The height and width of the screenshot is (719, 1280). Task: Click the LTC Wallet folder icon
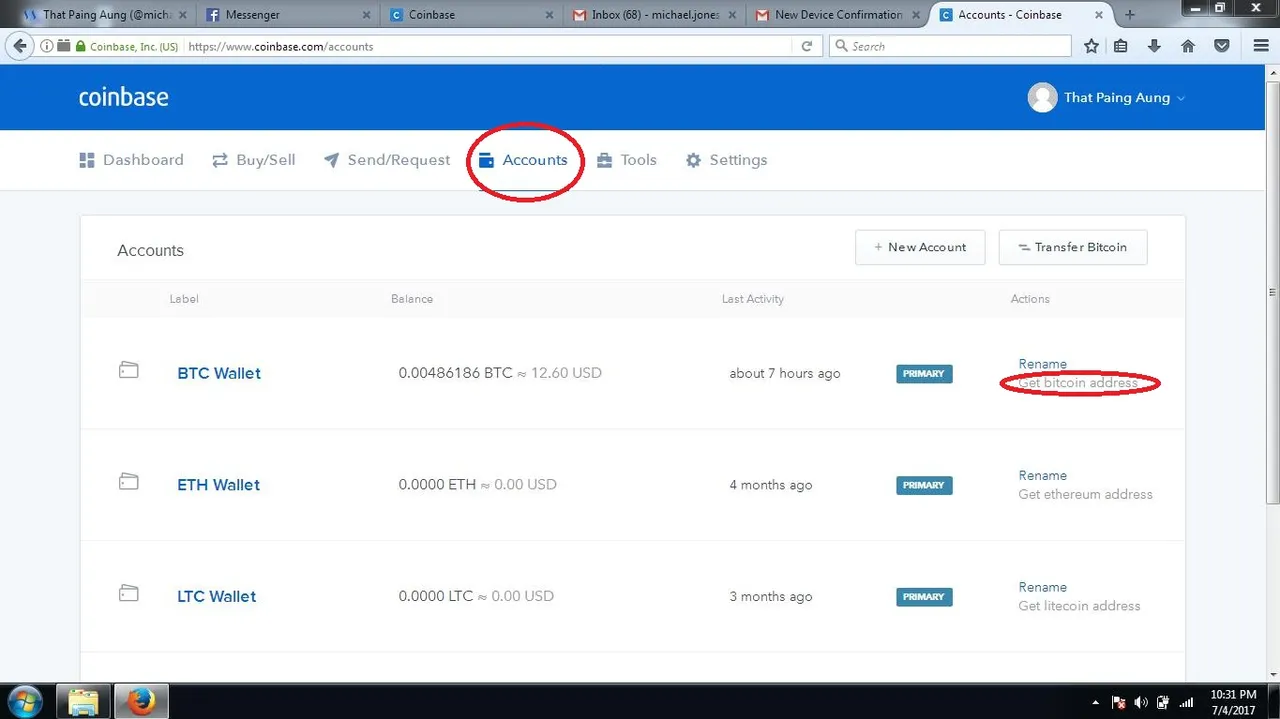pos(128,594)
